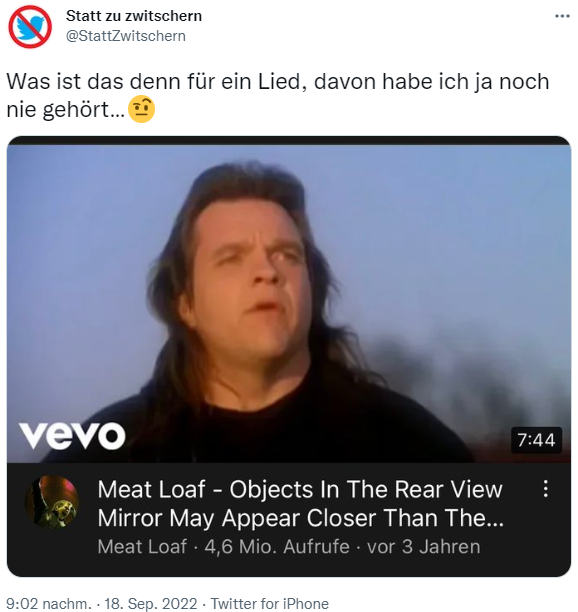Click the raised eyebrow emoji in tweet
Viewport: 578px width, 612px height.
(141, 109)
